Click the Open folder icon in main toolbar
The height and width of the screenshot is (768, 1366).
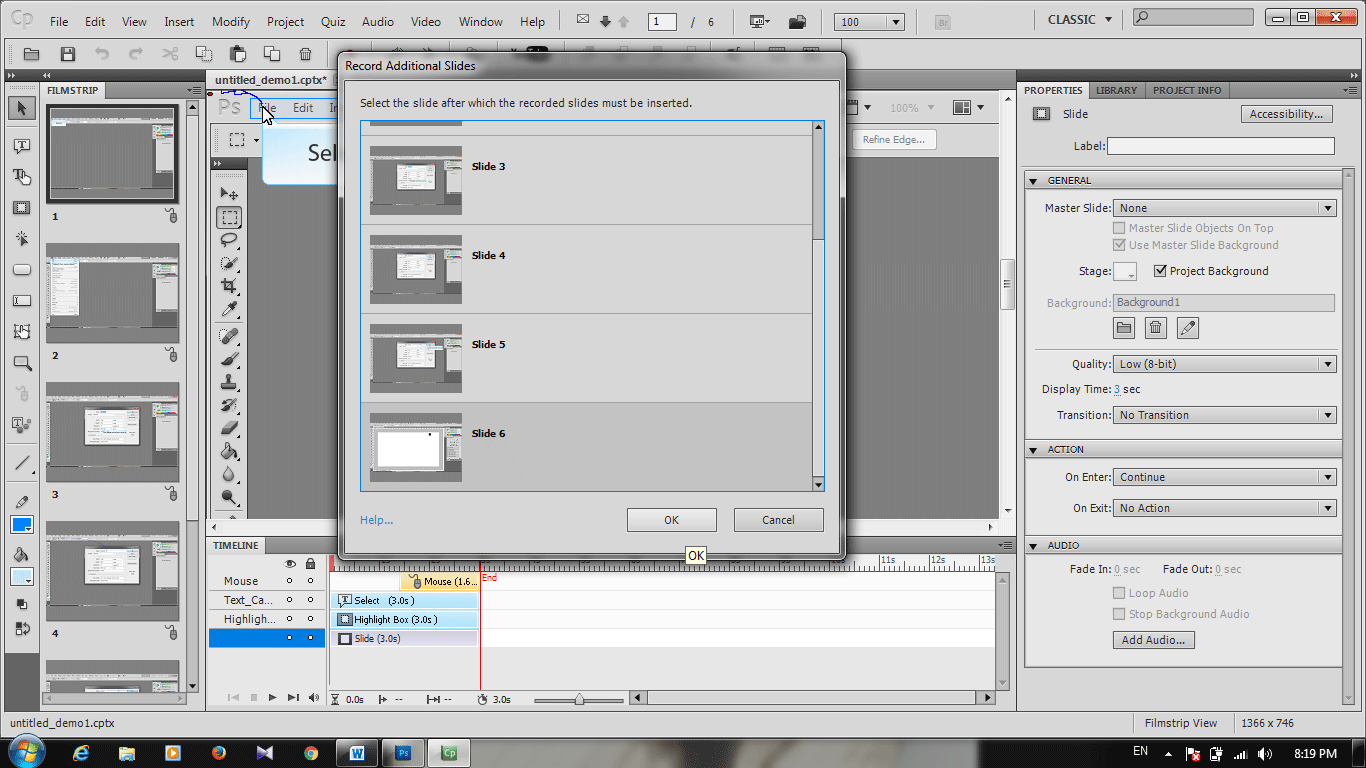click(32, 54)
